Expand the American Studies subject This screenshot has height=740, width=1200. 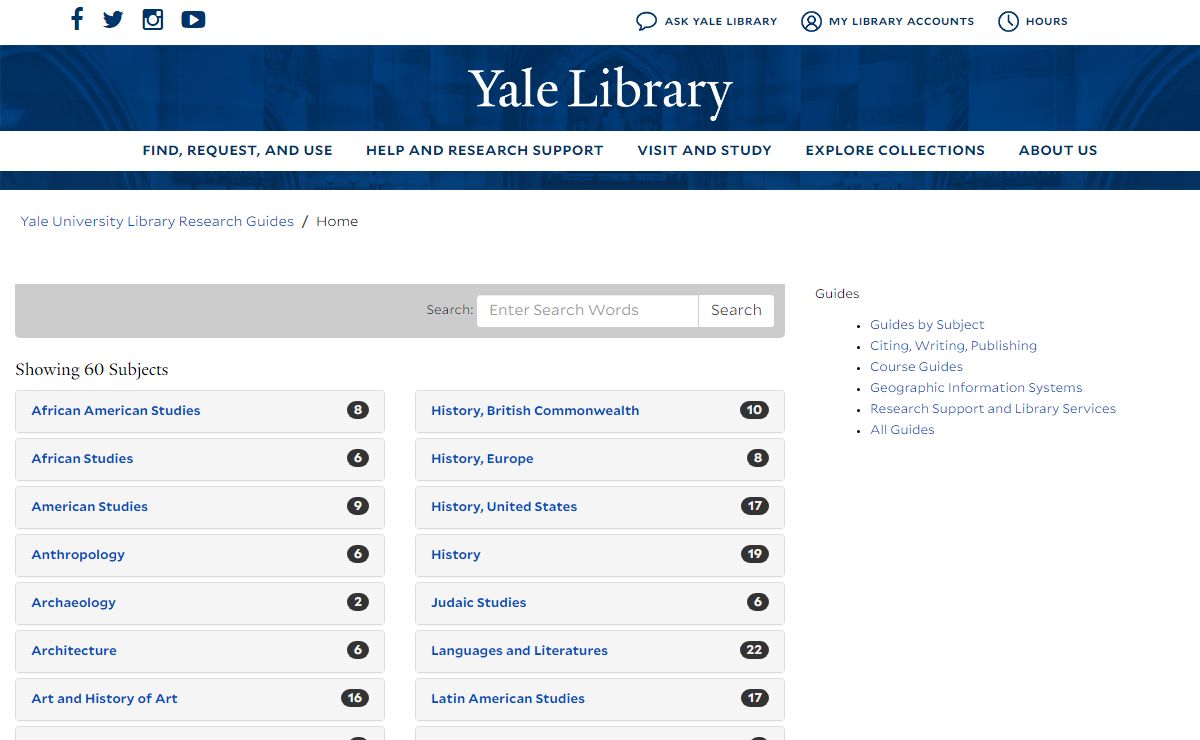200,507
